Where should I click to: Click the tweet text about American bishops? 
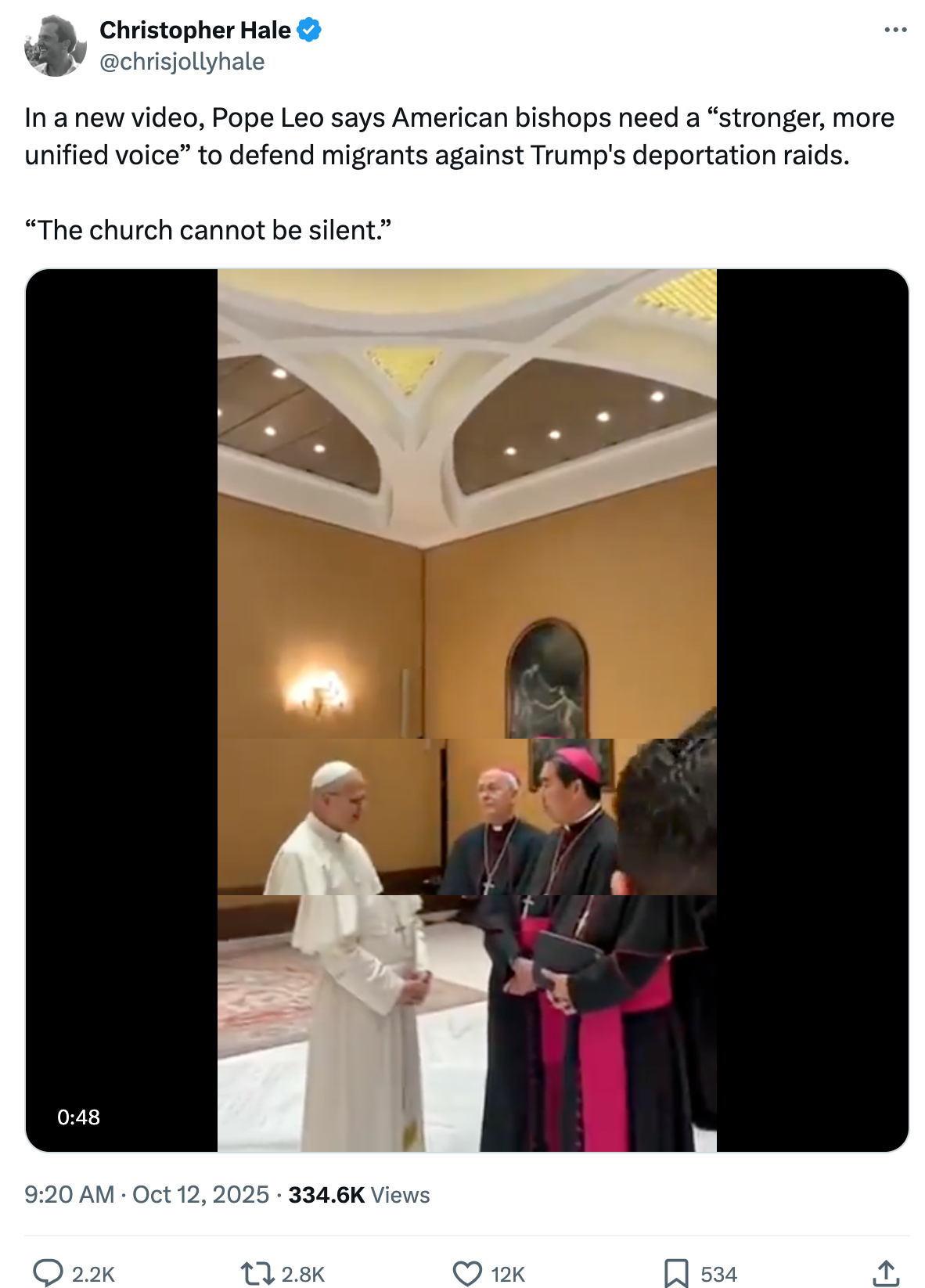(459, 136)
